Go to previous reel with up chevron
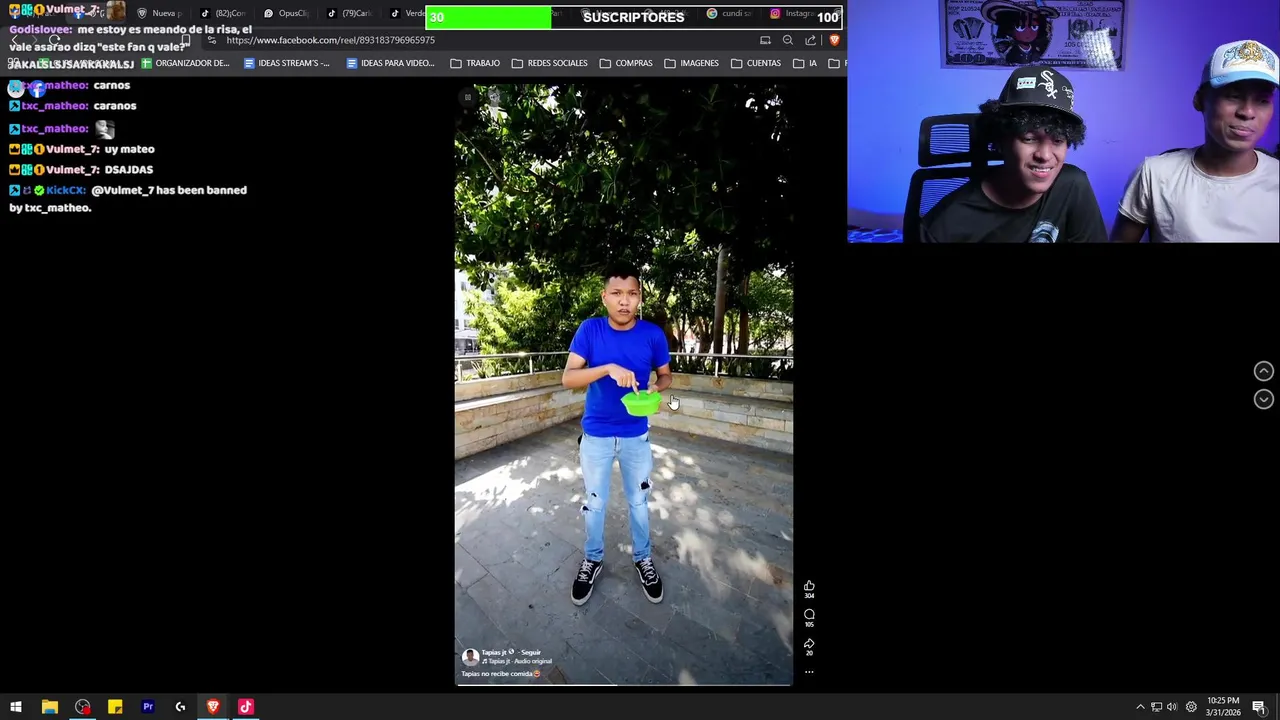 click(x=1264, y=371)
